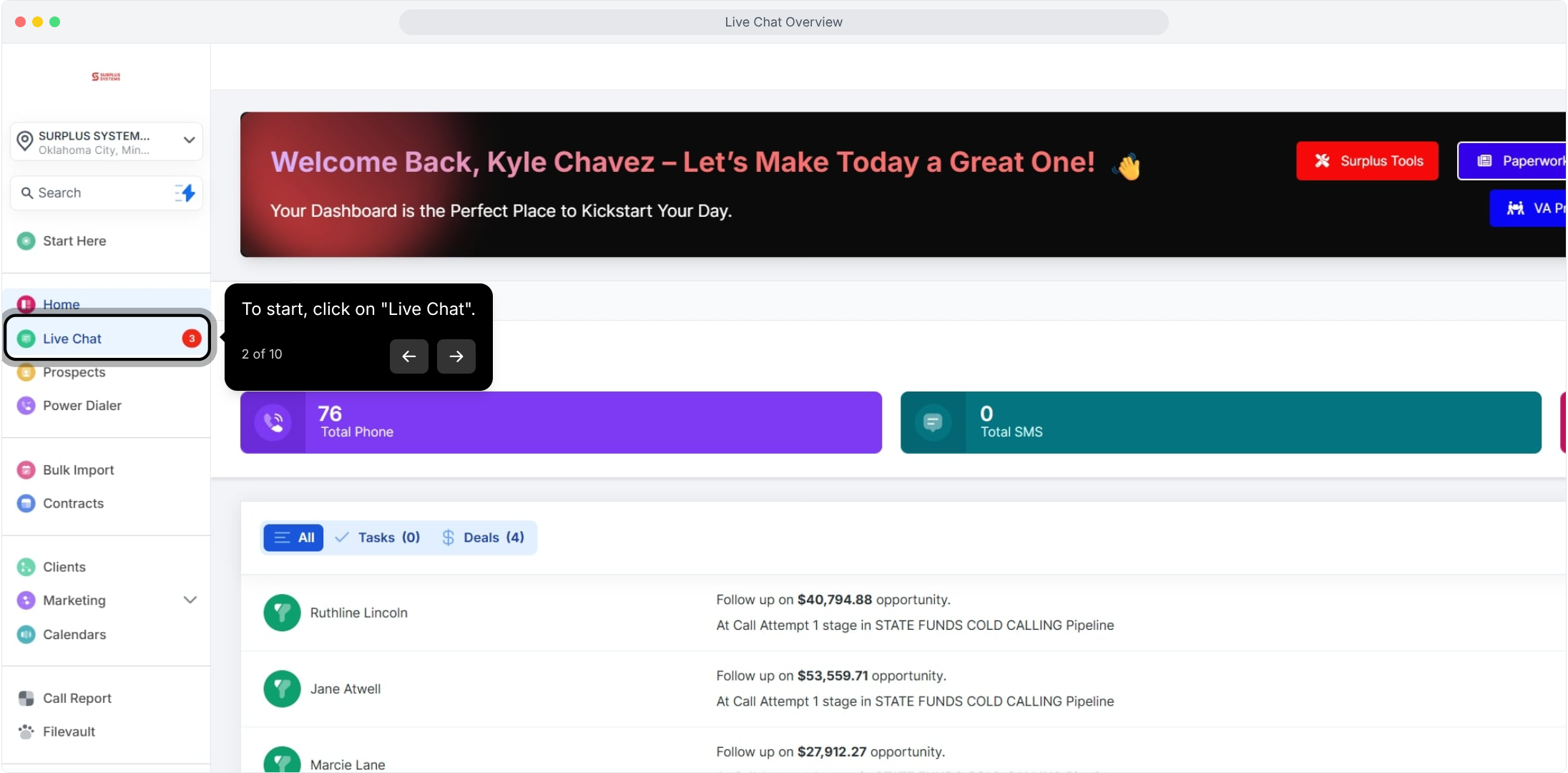Click the Power Dialer sidebar icon

point(26,405)
